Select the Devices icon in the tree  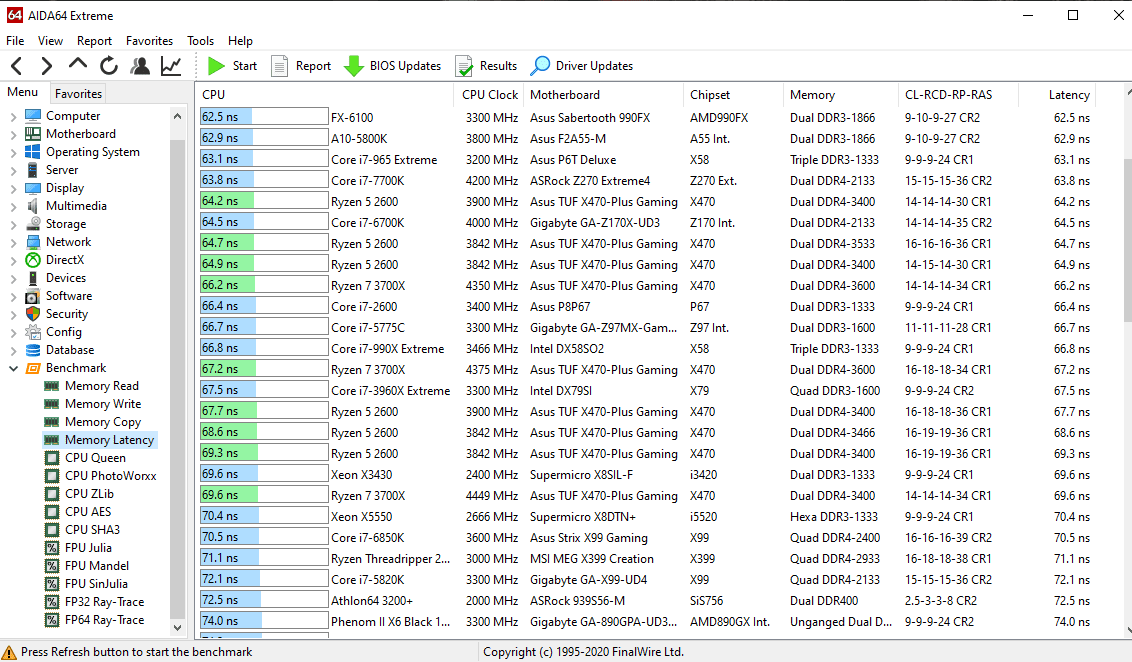pyautogui.click(x=32, y=278)
